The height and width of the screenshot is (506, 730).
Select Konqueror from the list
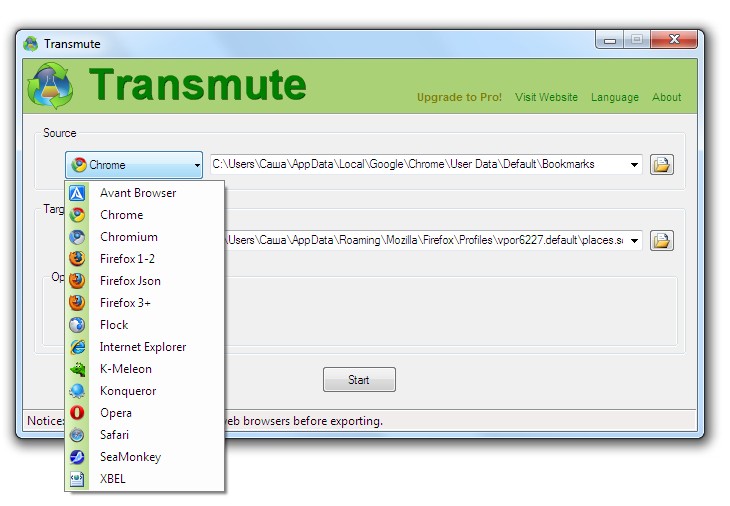144,391
